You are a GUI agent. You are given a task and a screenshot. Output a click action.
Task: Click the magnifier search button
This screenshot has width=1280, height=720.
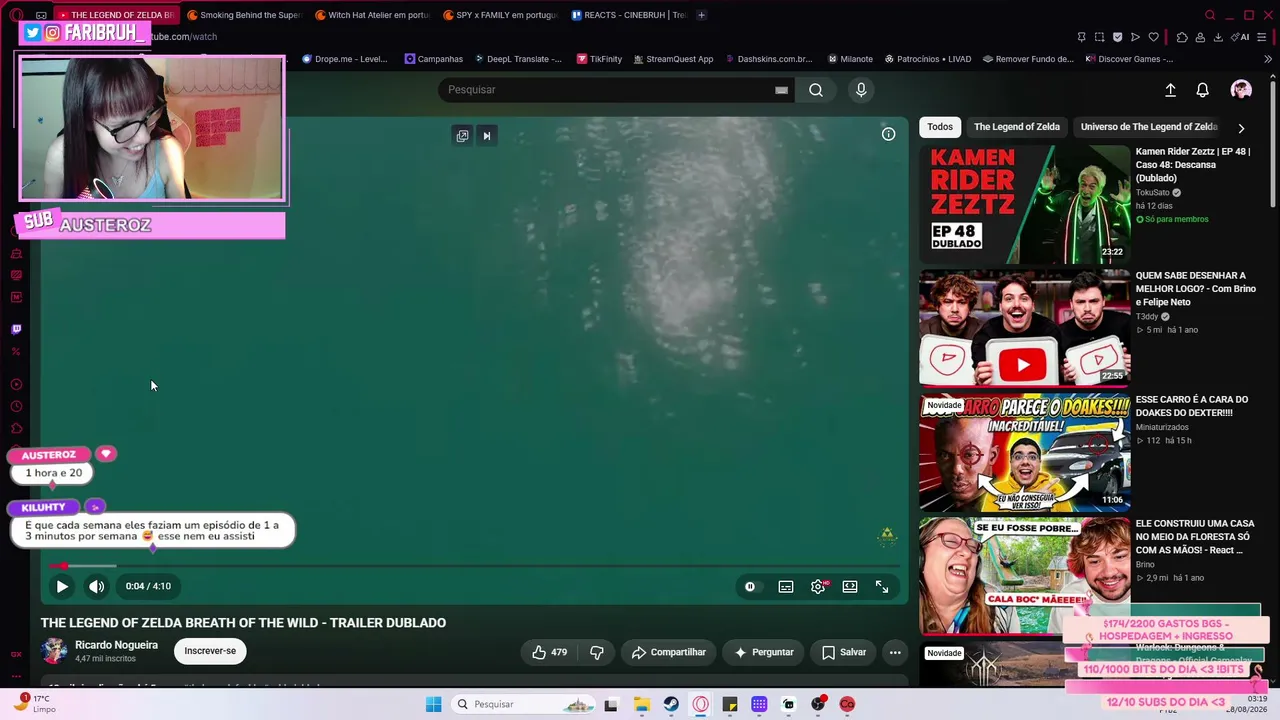816,90
